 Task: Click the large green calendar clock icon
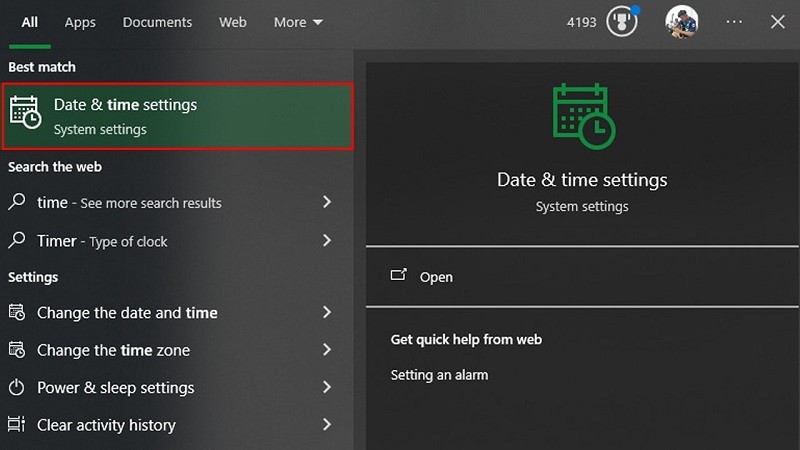[582, 116]
